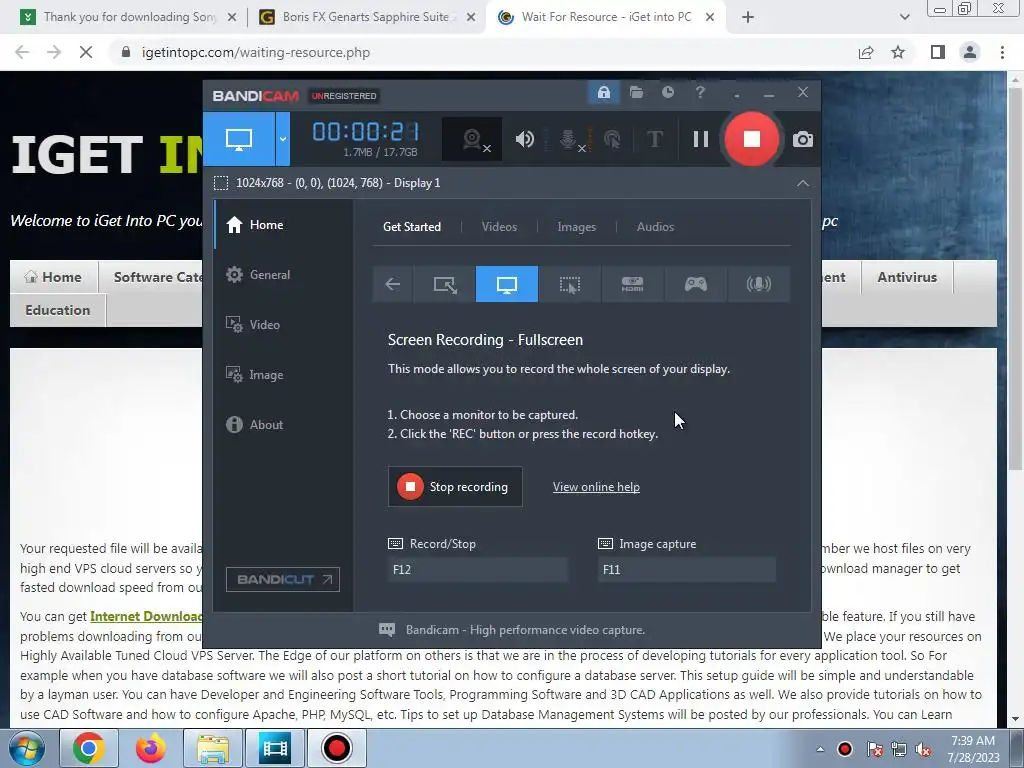Switch to the Get Started tab
This screenshot has height=768, width=1024.
(x=412, y=227)
